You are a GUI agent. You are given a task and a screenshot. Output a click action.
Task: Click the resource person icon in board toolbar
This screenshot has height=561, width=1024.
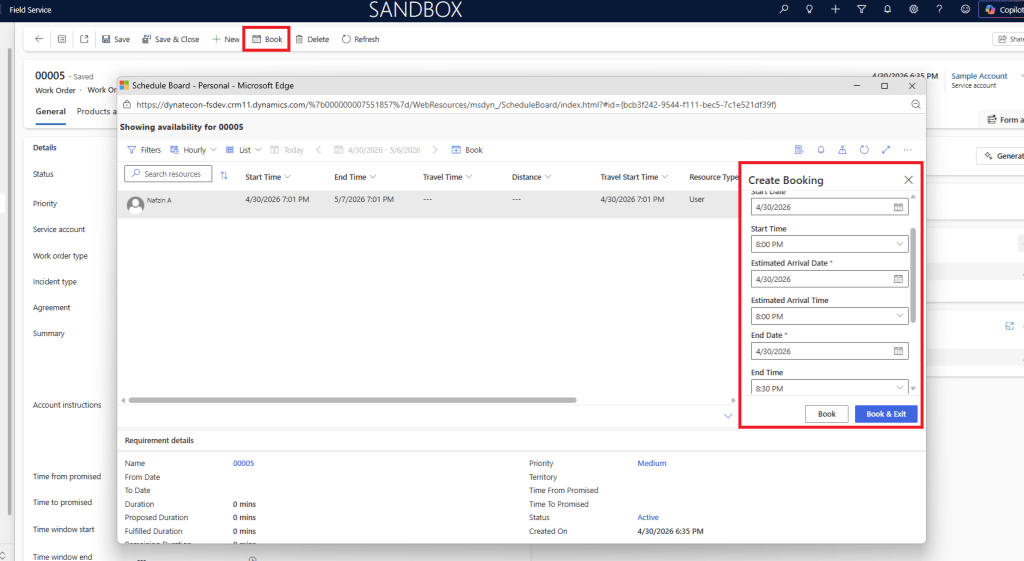(842, 150)
